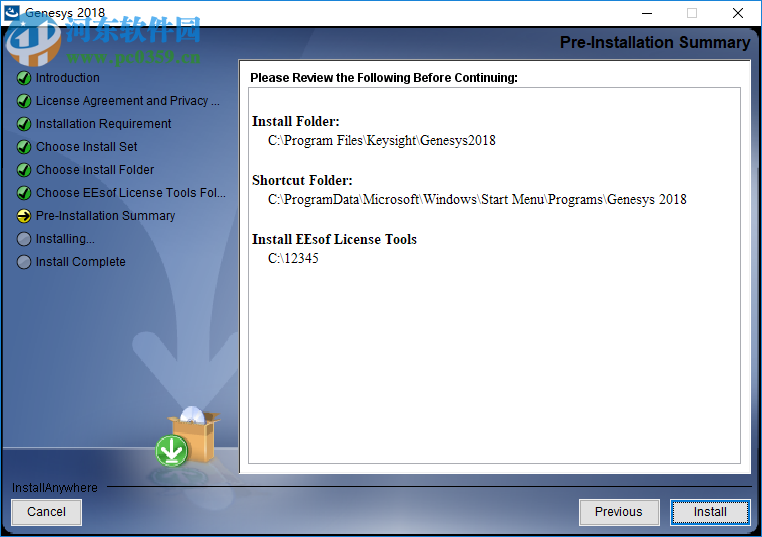The width and height of the screenshot is (762, 537).
Task: Minimize the Genesys 2018 installer window
Action: click(647, 13)
